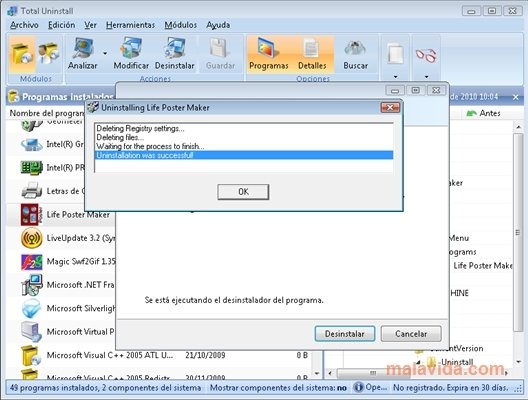The image size is (528, 400).
Task: Open the Ver menu
Action: click(90, 25)
